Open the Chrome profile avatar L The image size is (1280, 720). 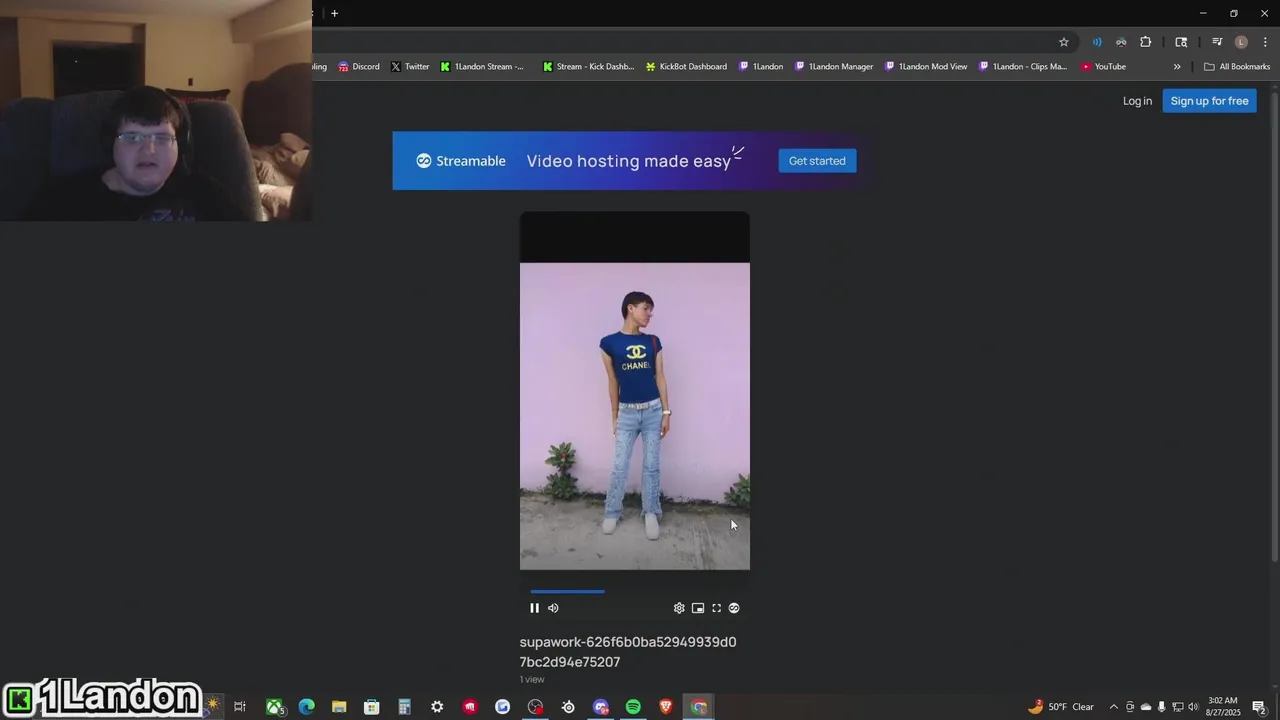point(1241,42)
